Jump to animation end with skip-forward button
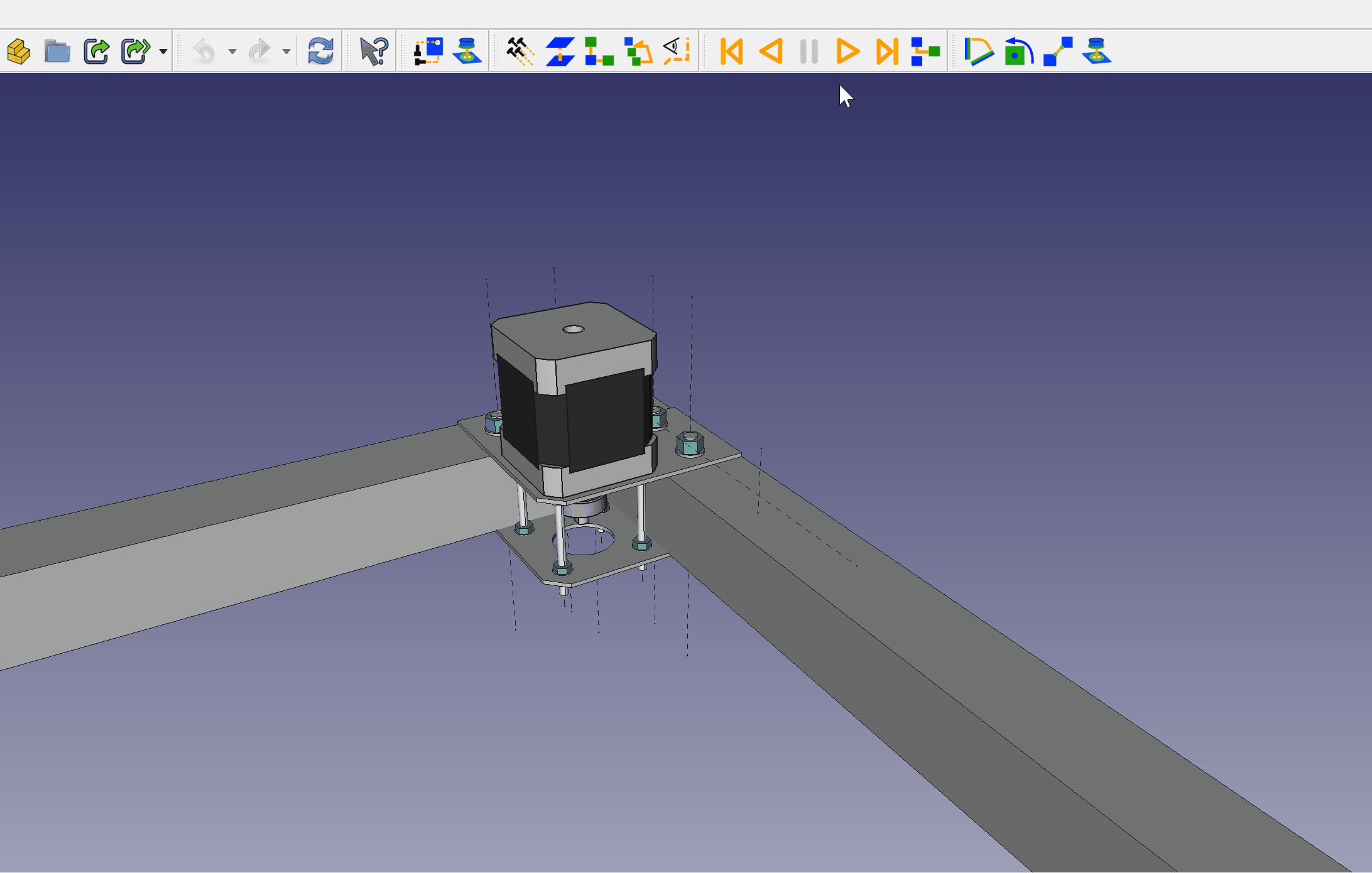1372x873 pixels. pyautogui.click(x=886, y=52)
